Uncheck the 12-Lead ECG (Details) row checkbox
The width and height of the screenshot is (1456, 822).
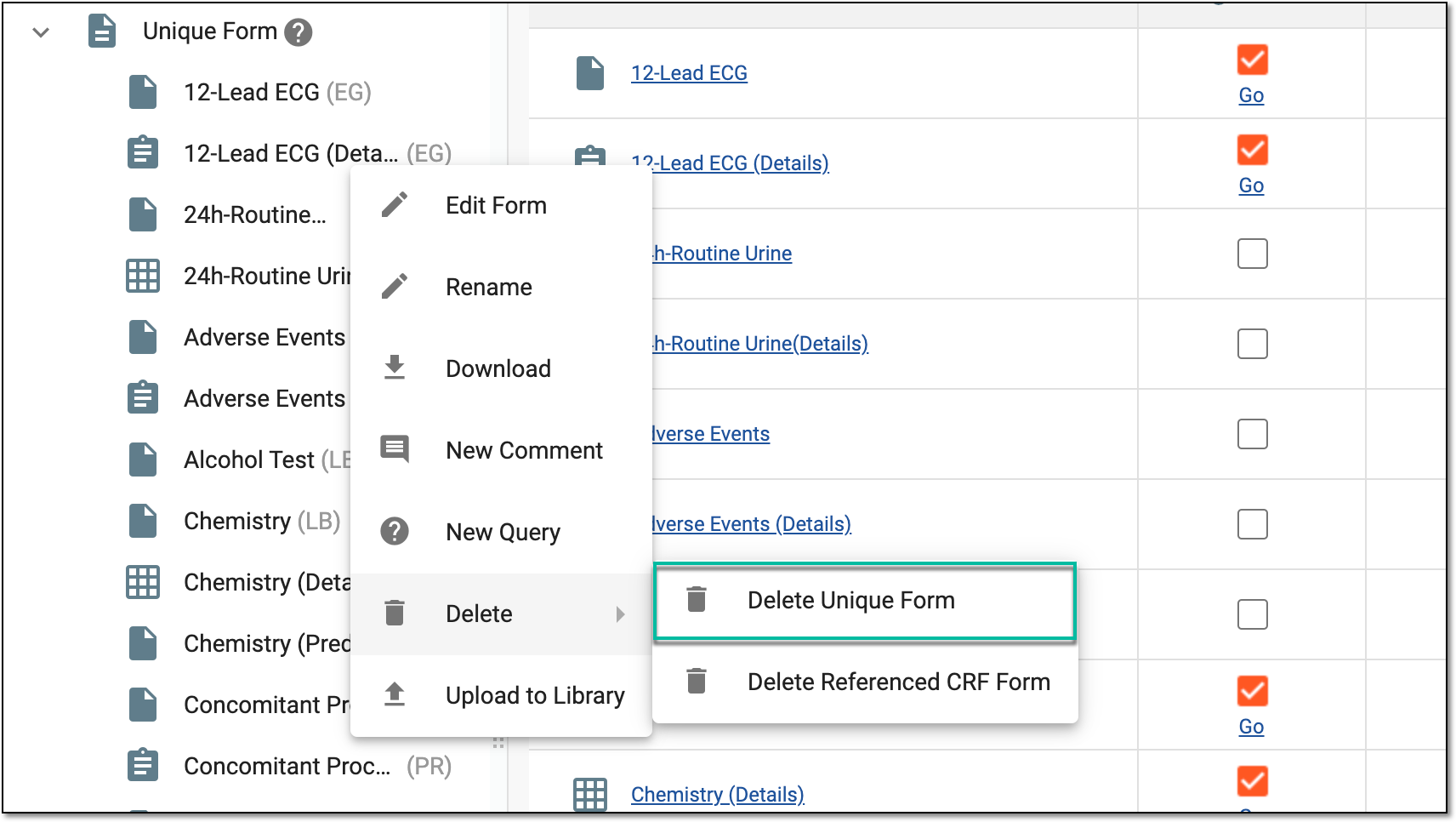pos(1252,150)
